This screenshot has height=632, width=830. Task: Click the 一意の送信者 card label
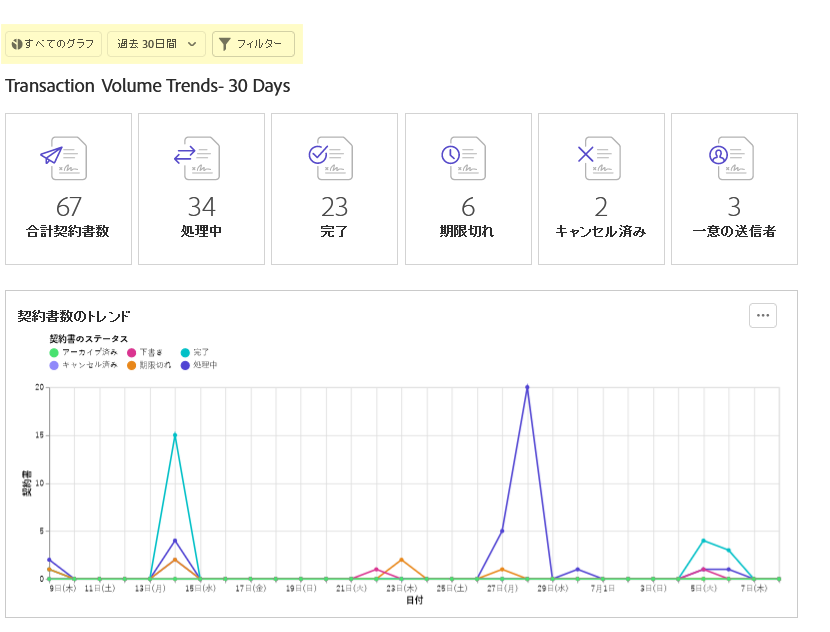(x=734, y=231)
